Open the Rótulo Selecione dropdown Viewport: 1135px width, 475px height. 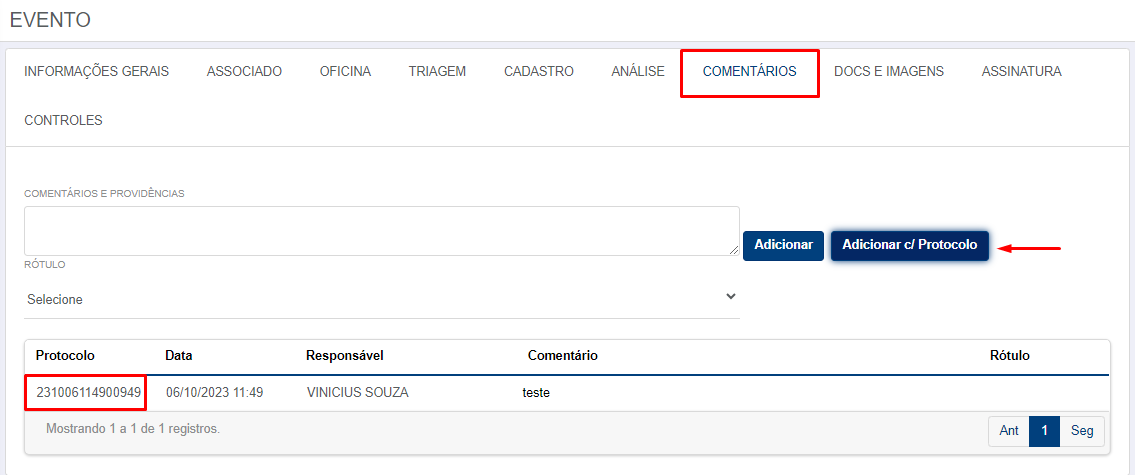click(381, 299)
